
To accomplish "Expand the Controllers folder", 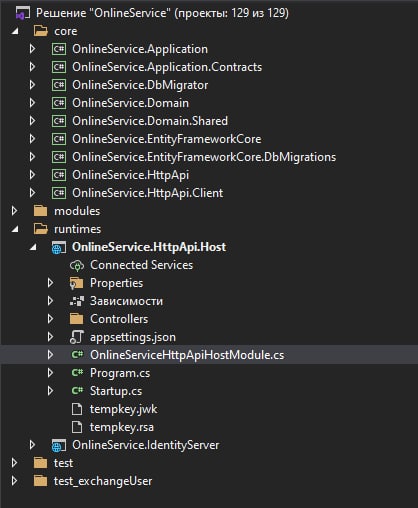I will point(50,319).
